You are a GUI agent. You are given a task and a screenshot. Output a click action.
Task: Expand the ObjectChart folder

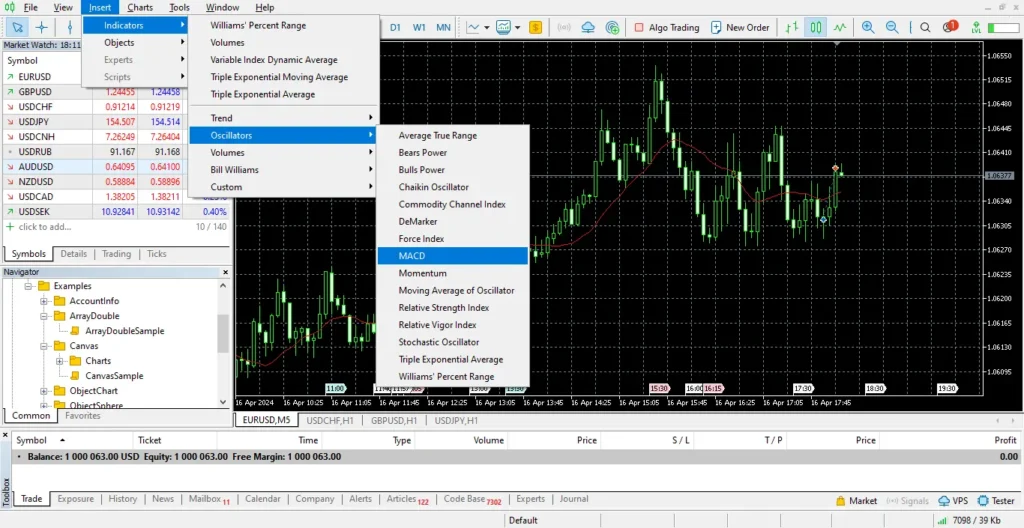44,391
